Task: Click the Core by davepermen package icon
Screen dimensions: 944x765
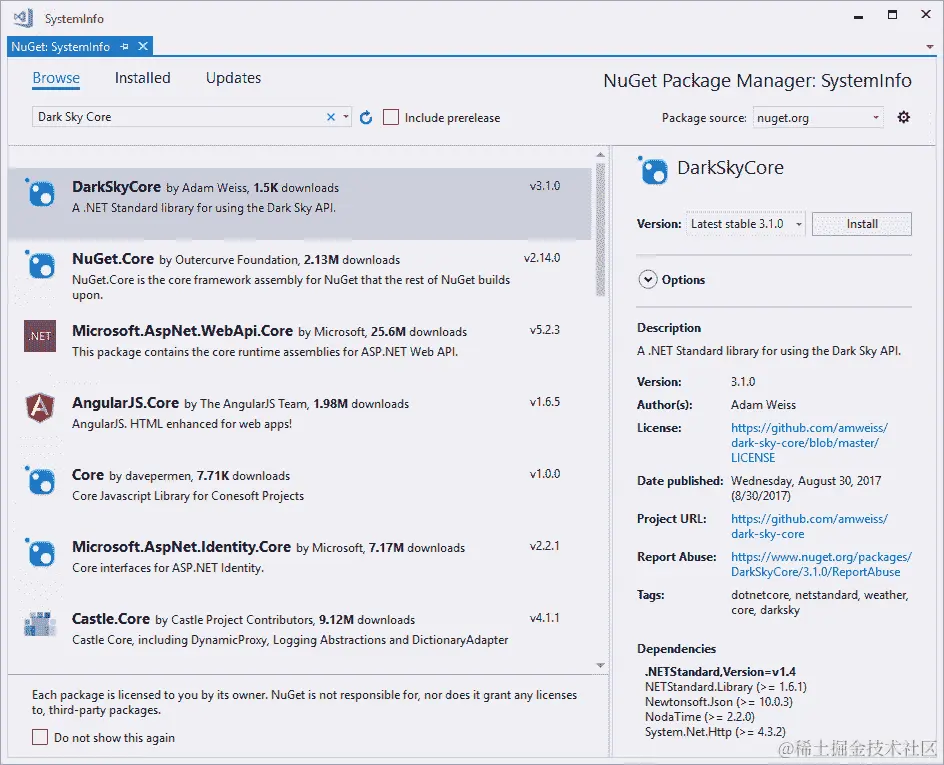Action: pos(41,481)
